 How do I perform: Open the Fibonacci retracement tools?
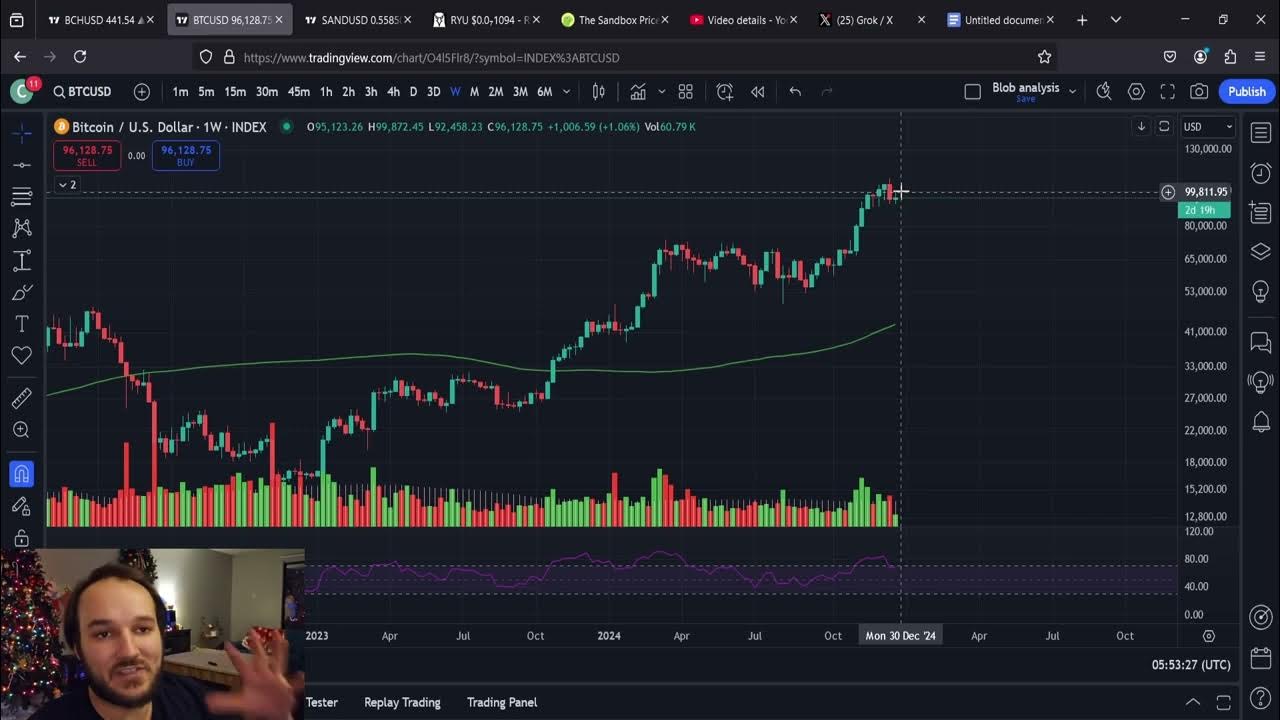21,196
